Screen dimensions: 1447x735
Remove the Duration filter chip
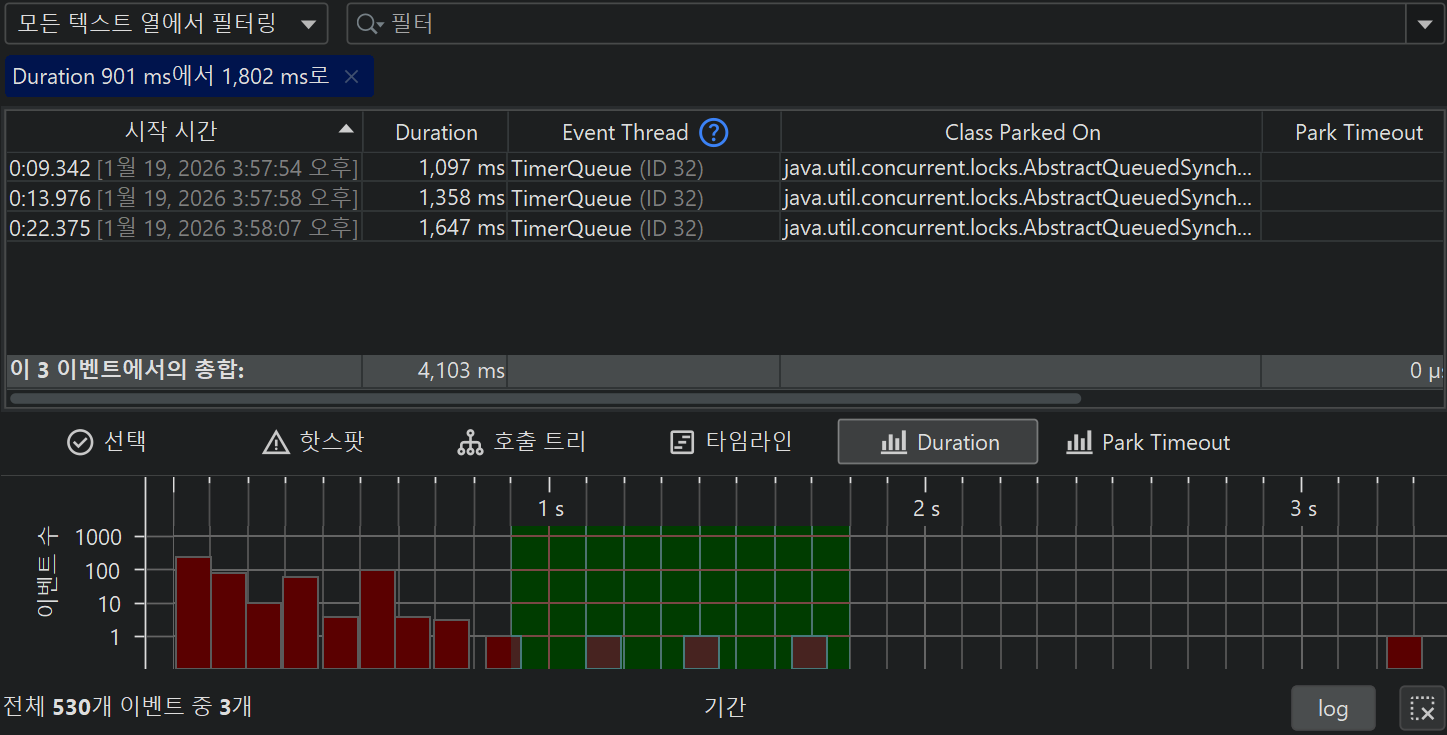tap(351, 76)
